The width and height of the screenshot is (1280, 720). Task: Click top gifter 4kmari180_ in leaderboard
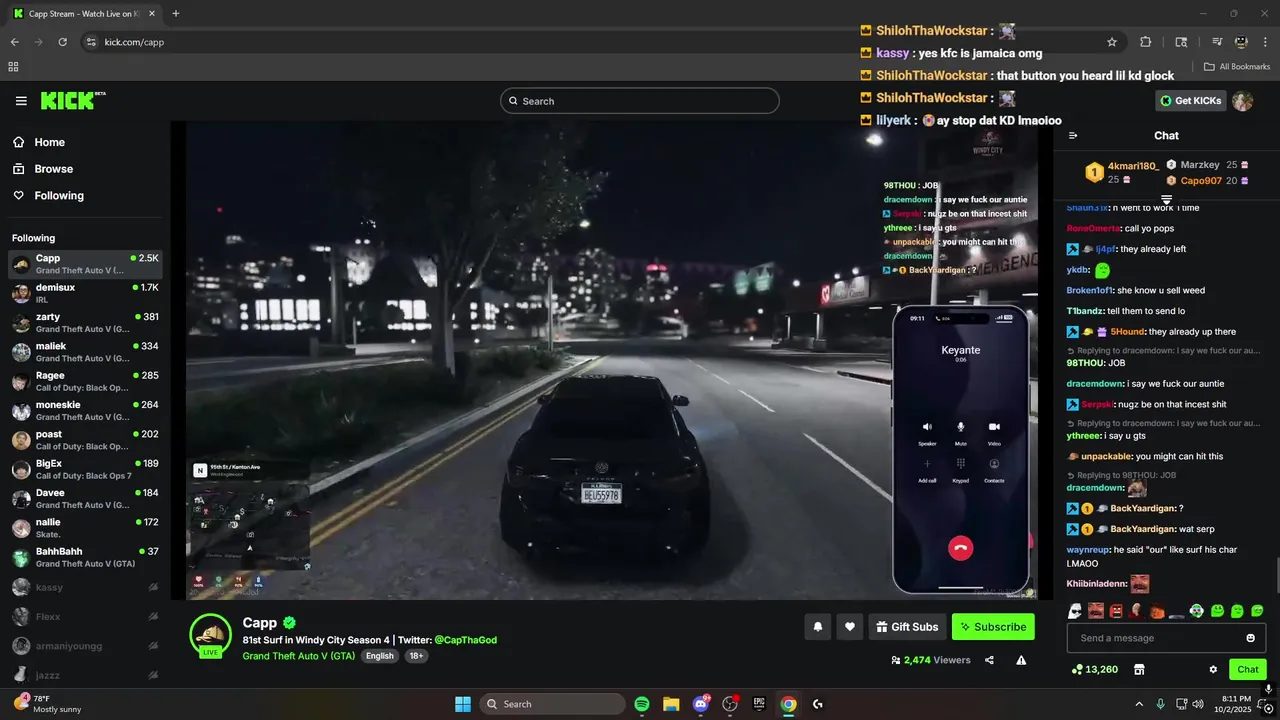pyautogui.click(x=1132, y=166)
